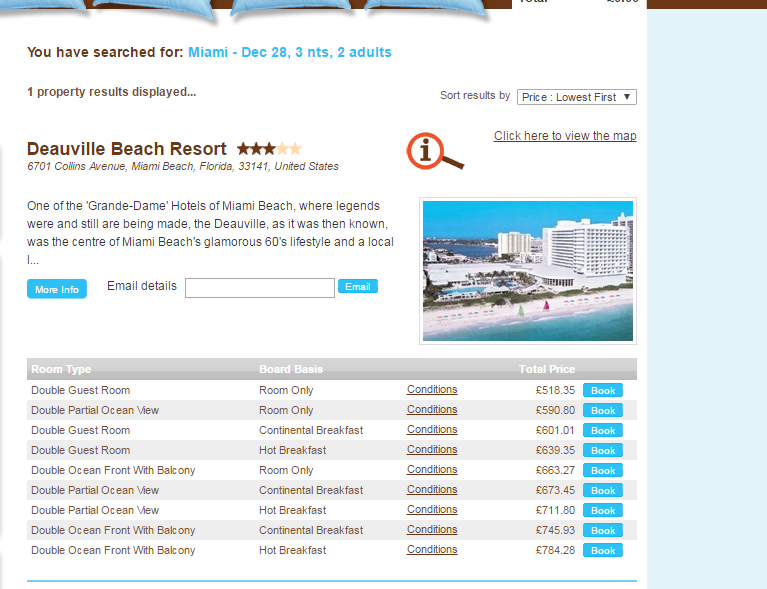767x589 pixels.
Task: Click the 'You have searched for:' label
Action: tap(105, 52)
